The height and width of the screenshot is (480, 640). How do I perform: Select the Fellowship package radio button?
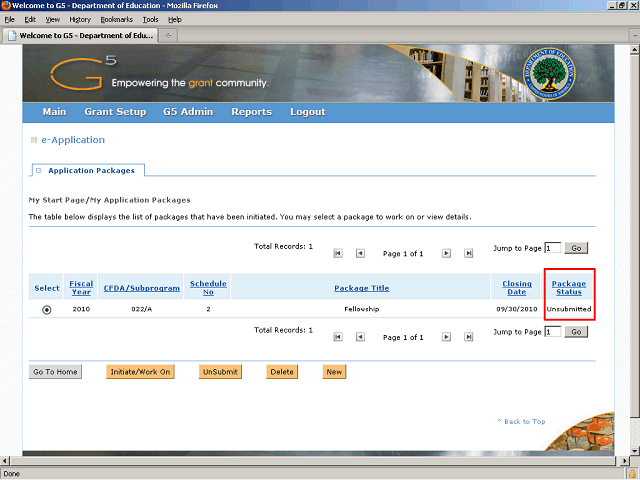(x=47, y=310)
